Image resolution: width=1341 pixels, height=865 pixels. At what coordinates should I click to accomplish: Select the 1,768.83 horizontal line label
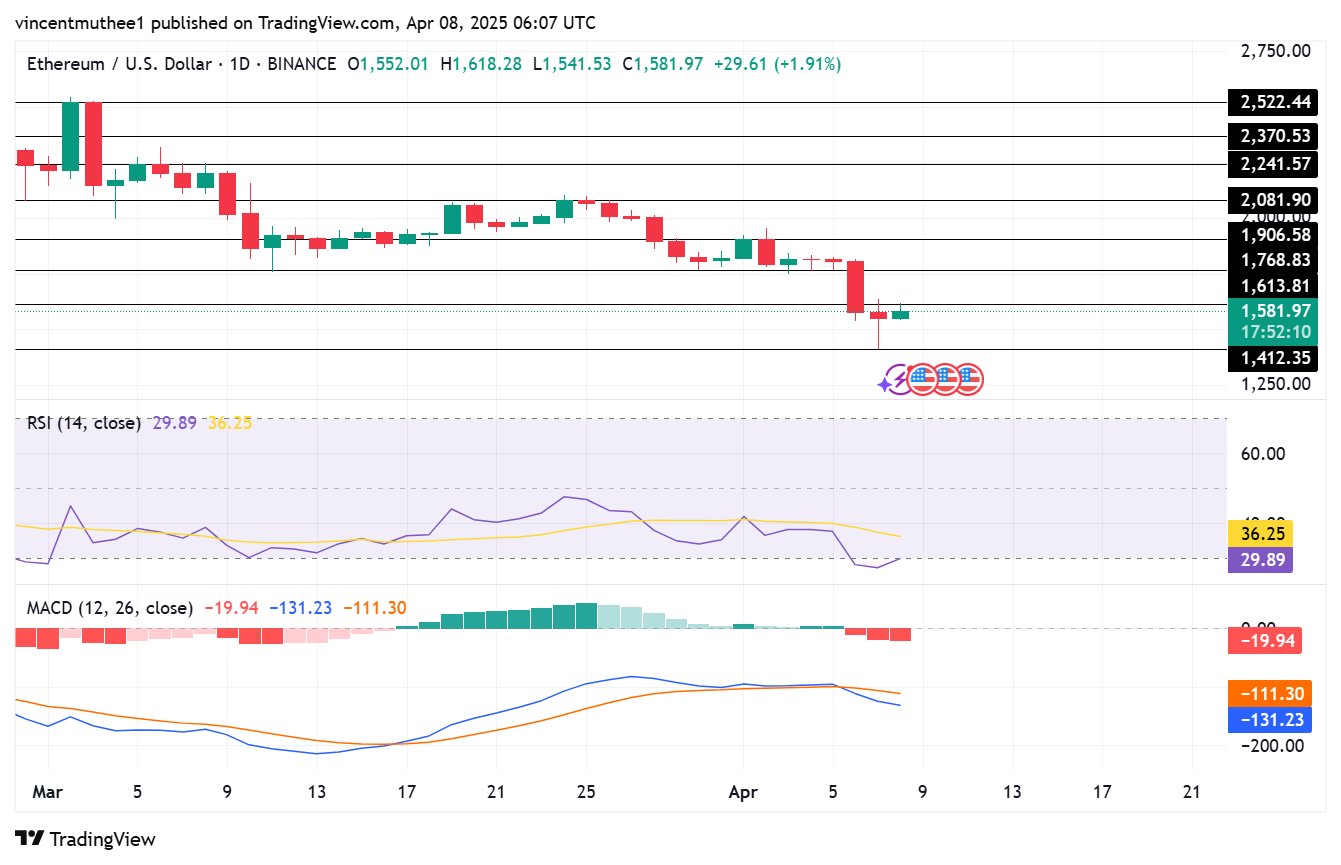coord(1272,260)
